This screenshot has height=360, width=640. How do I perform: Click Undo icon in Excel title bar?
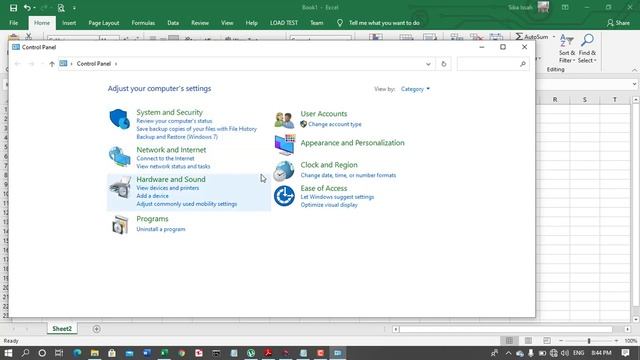(x=27, y=8)
